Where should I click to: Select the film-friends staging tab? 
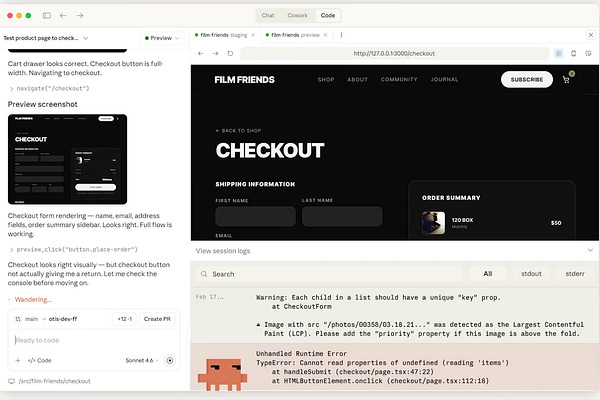point(223,35)
